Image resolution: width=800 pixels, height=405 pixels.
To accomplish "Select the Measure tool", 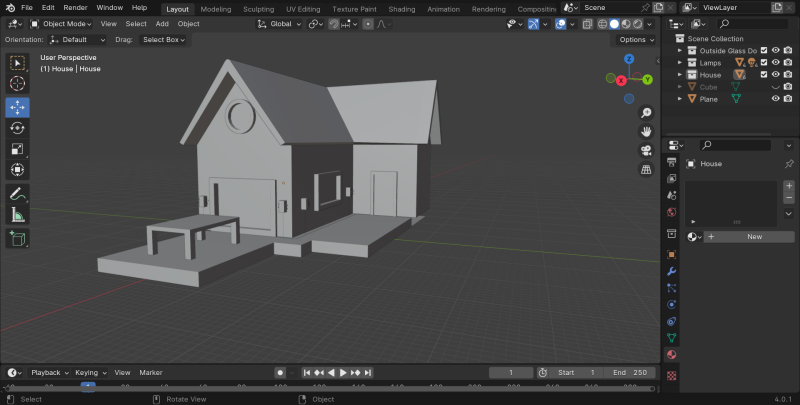I will click(x=17, y=215).
